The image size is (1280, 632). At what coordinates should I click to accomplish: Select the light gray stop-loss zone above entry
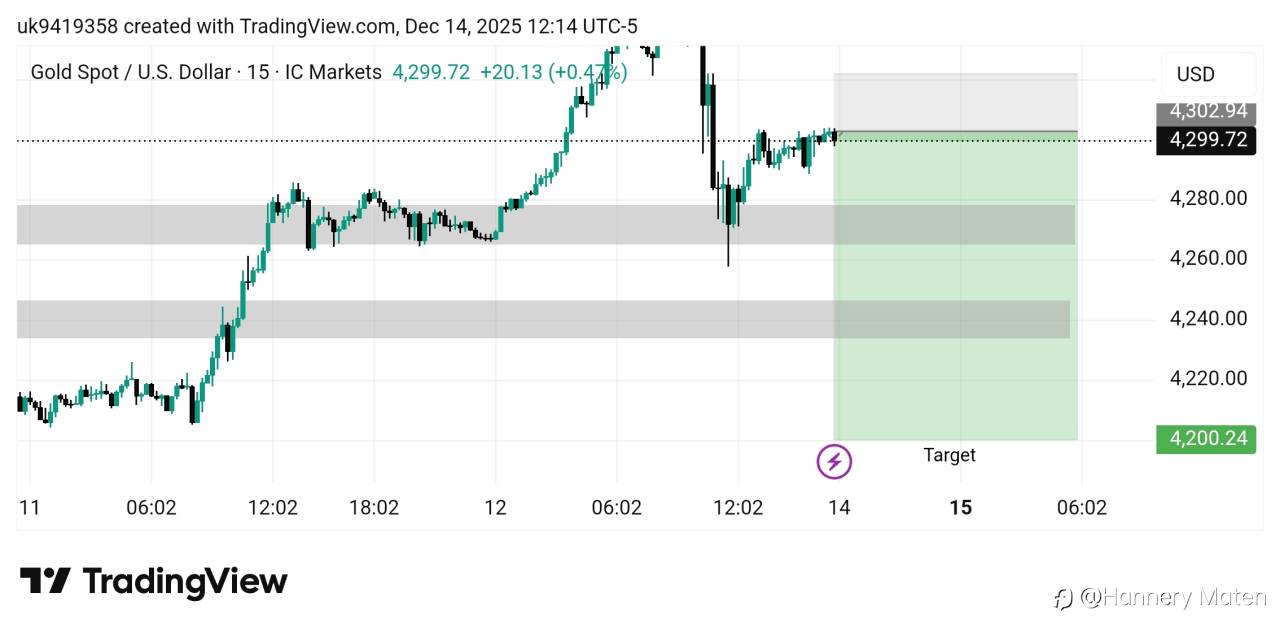point(955,101)
